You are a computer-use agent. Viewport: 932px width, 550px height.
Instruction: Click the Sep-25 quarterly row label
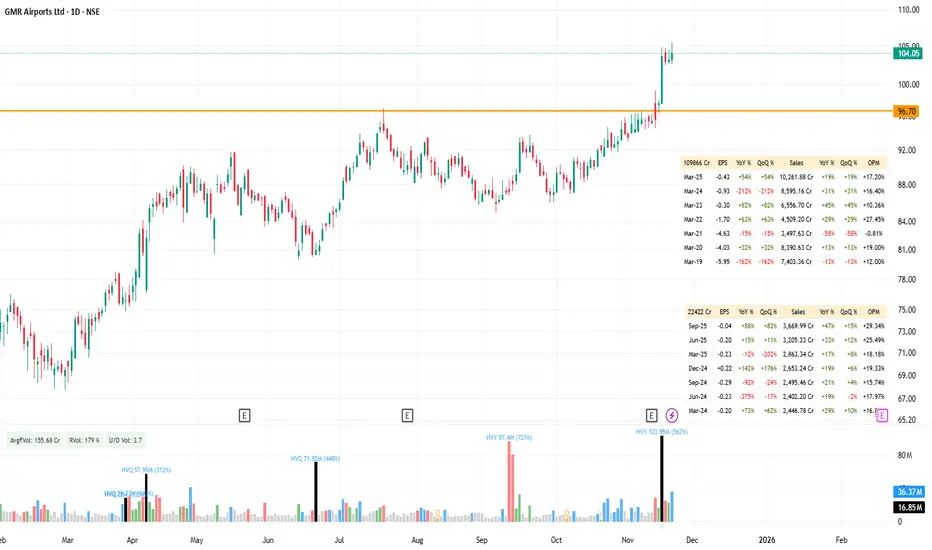(x=697, y=326)
